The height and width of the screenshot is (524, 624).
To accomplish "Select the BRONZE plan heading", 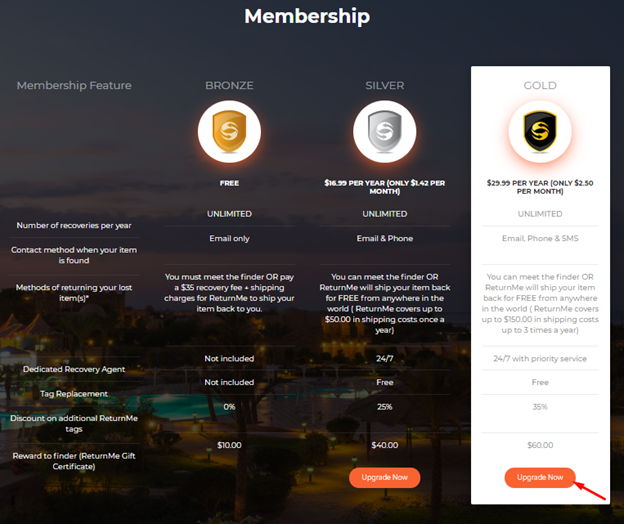I will [x=229, y=86].
